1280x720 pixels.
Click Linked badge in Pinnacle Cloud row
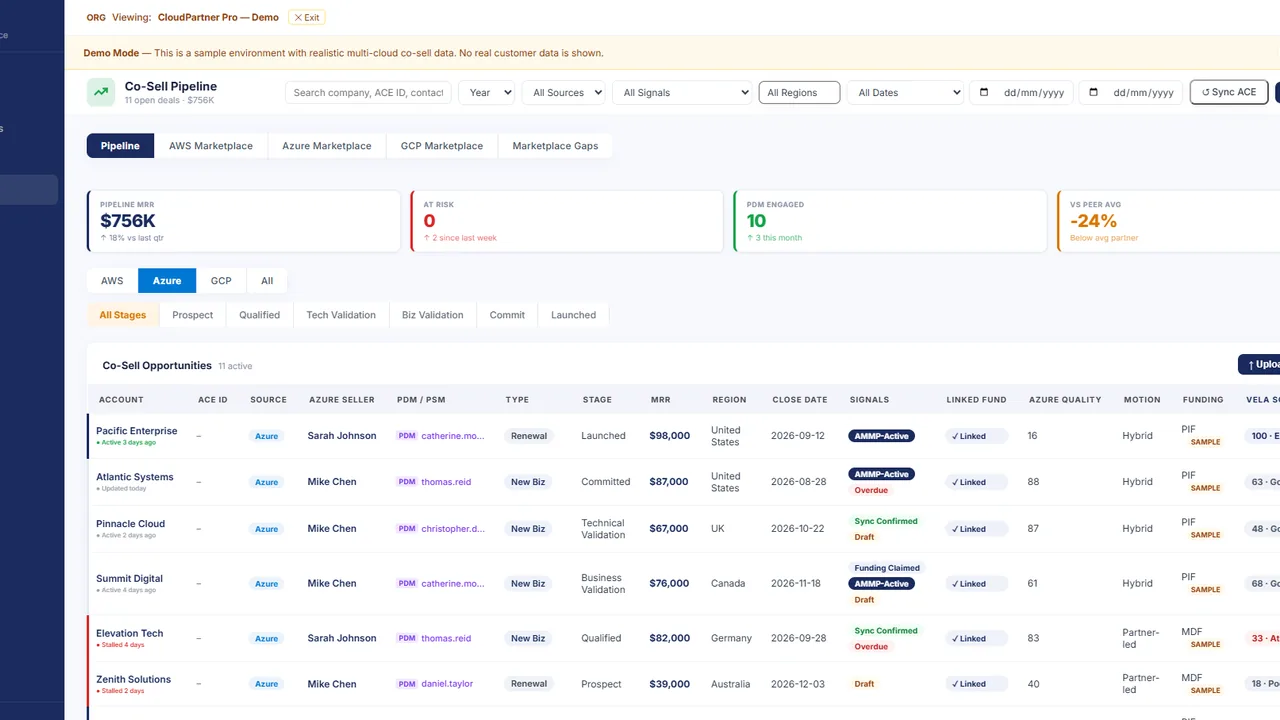click(x=977, y=529)
